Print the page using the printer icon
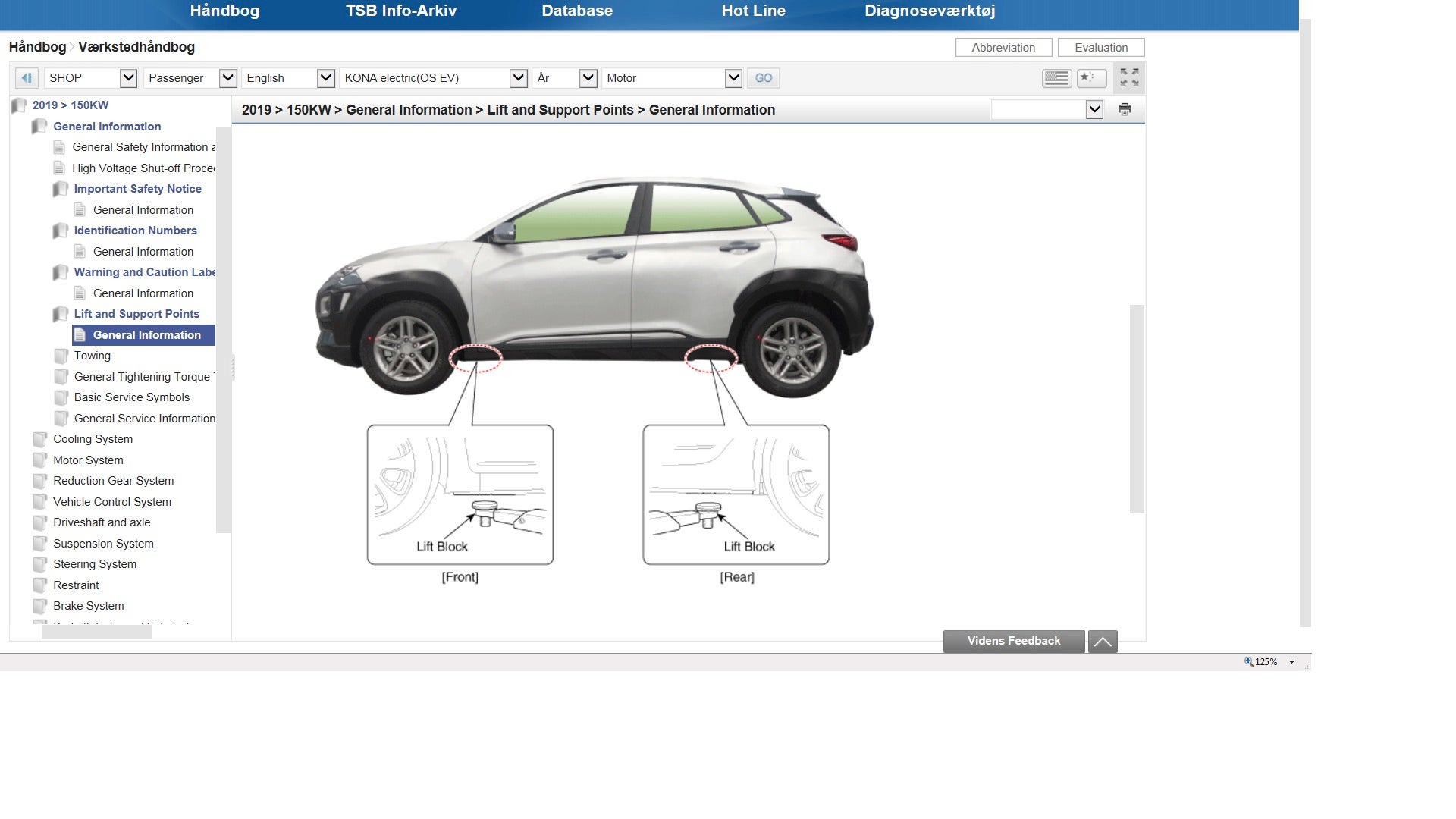Screen dimensions: 1456x819 pyautogui.click(x=1125, y=110)
